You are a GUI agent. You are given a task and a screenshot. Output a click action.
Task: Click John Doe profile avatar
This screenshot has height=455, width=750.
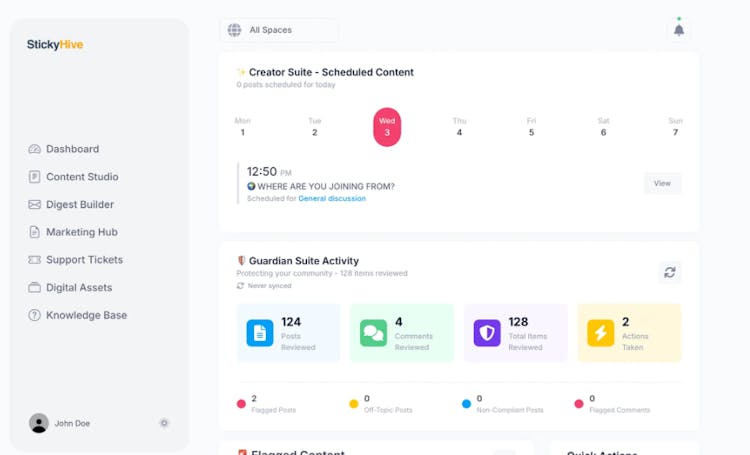[x=39, y=423]
